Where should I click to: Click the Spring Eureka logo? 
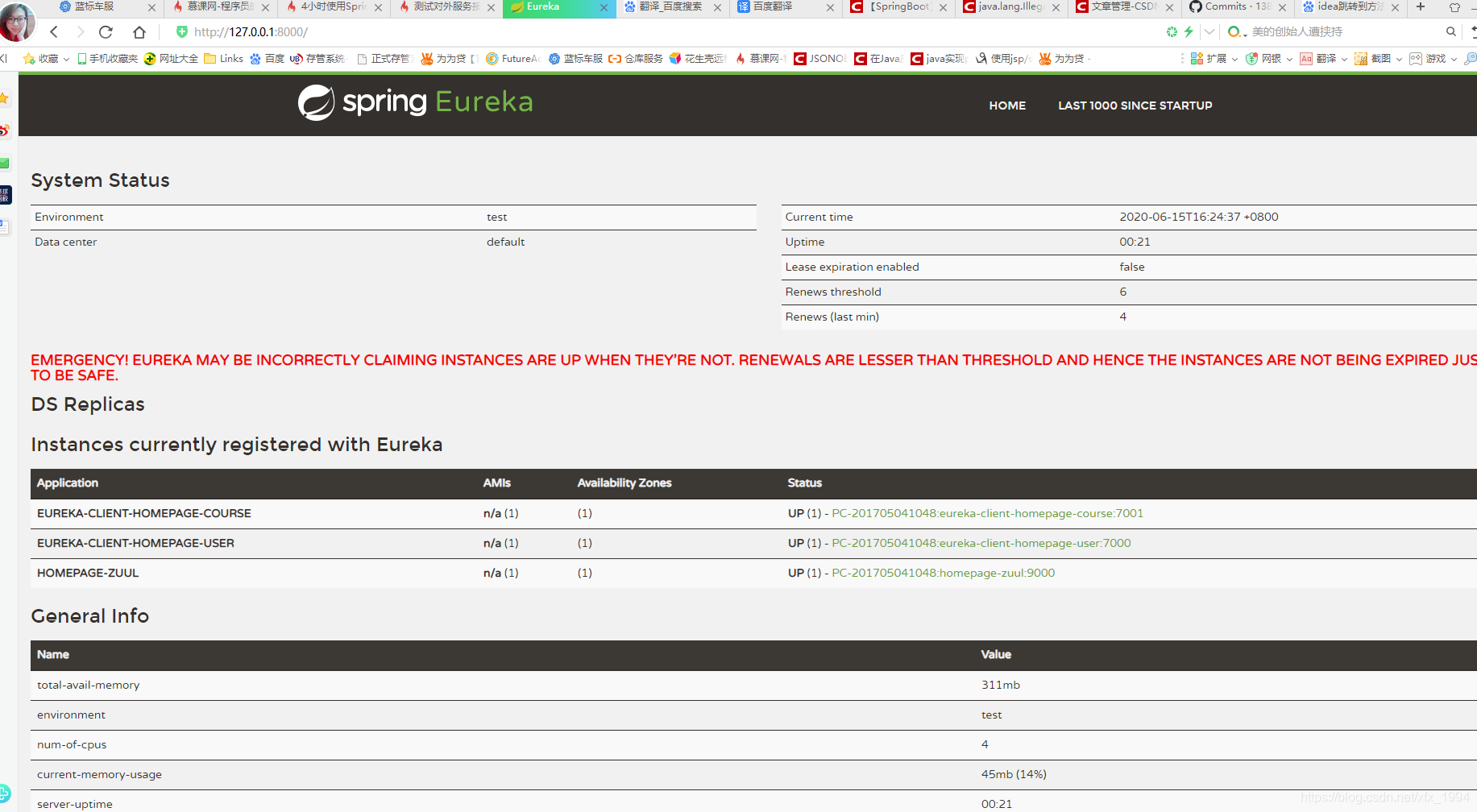pos(416,102)
